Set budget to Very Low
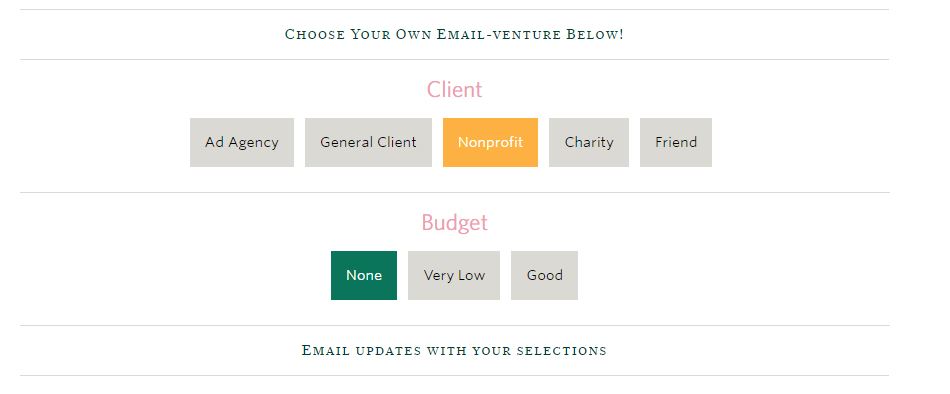The width and height of the screenshot is (950, 394). pos(454,275)
